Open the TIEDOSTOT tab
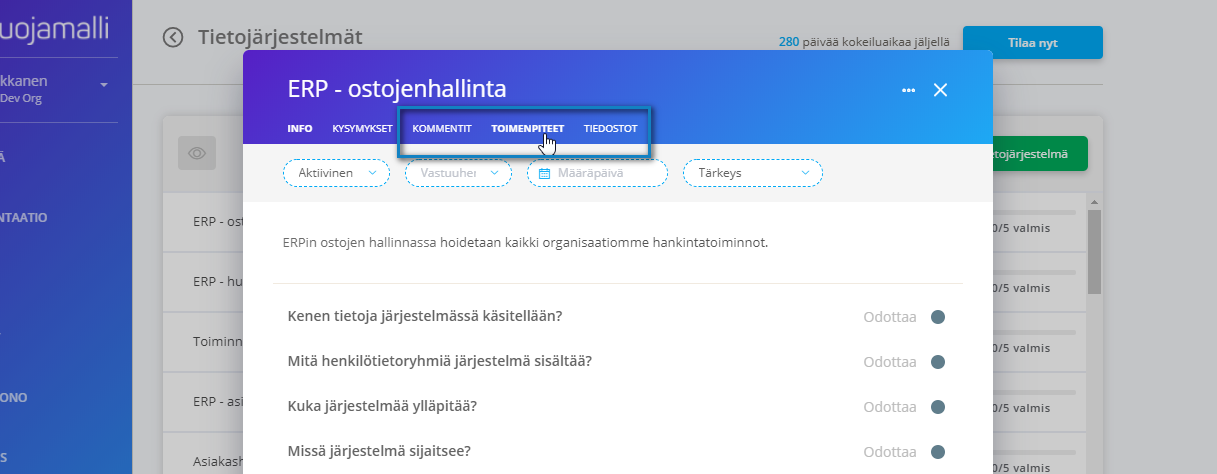Screen dimensions: 1217x474 click(x=610, y=129)
